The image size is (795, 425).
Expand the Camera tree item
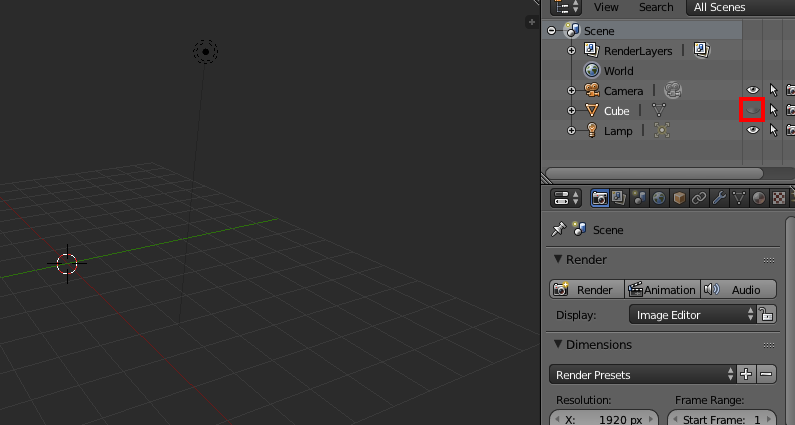(571, 91)
